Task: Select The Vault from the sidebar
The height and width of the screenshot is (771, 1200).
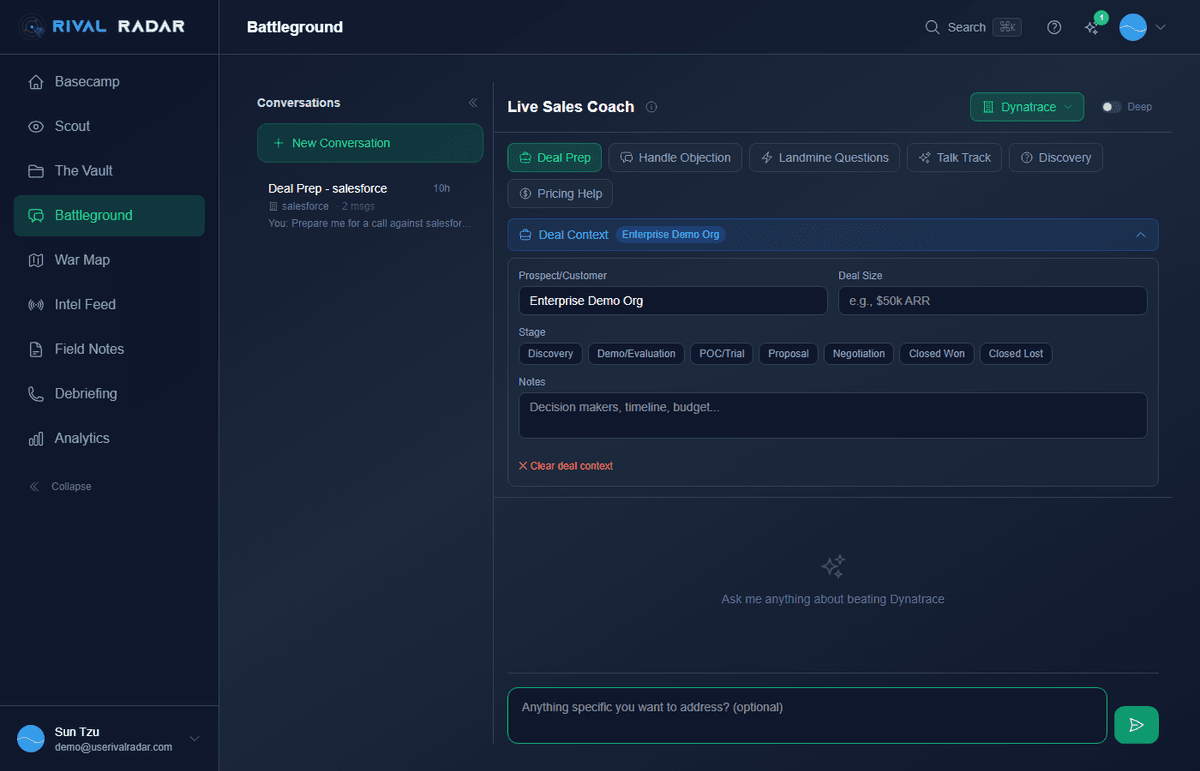Action: coord(82,170)
